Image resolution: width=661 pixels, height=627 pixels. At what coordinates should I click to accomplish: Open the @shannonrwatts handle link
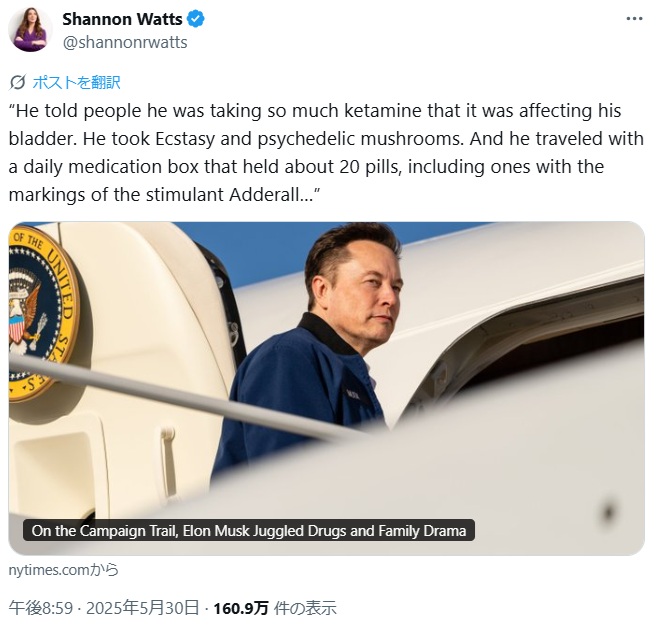[x=125, y=42]
